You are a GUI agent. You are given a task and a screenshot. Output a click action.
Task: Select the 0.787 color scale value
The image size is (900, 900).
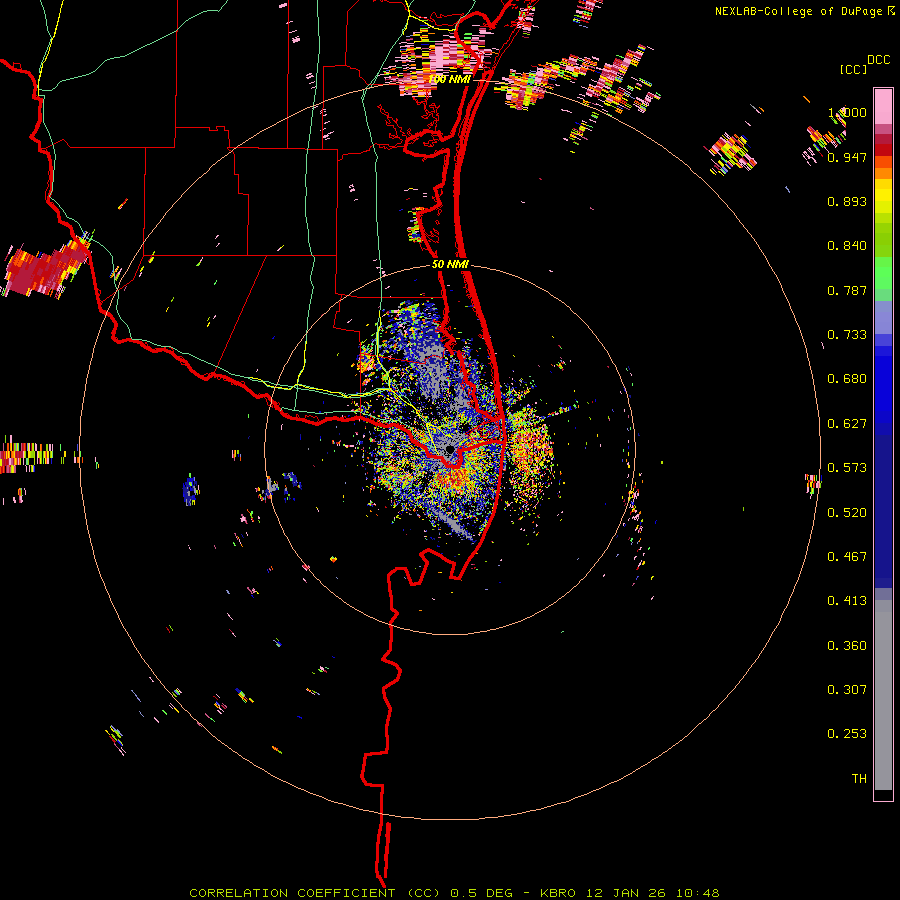pos(847,290)
